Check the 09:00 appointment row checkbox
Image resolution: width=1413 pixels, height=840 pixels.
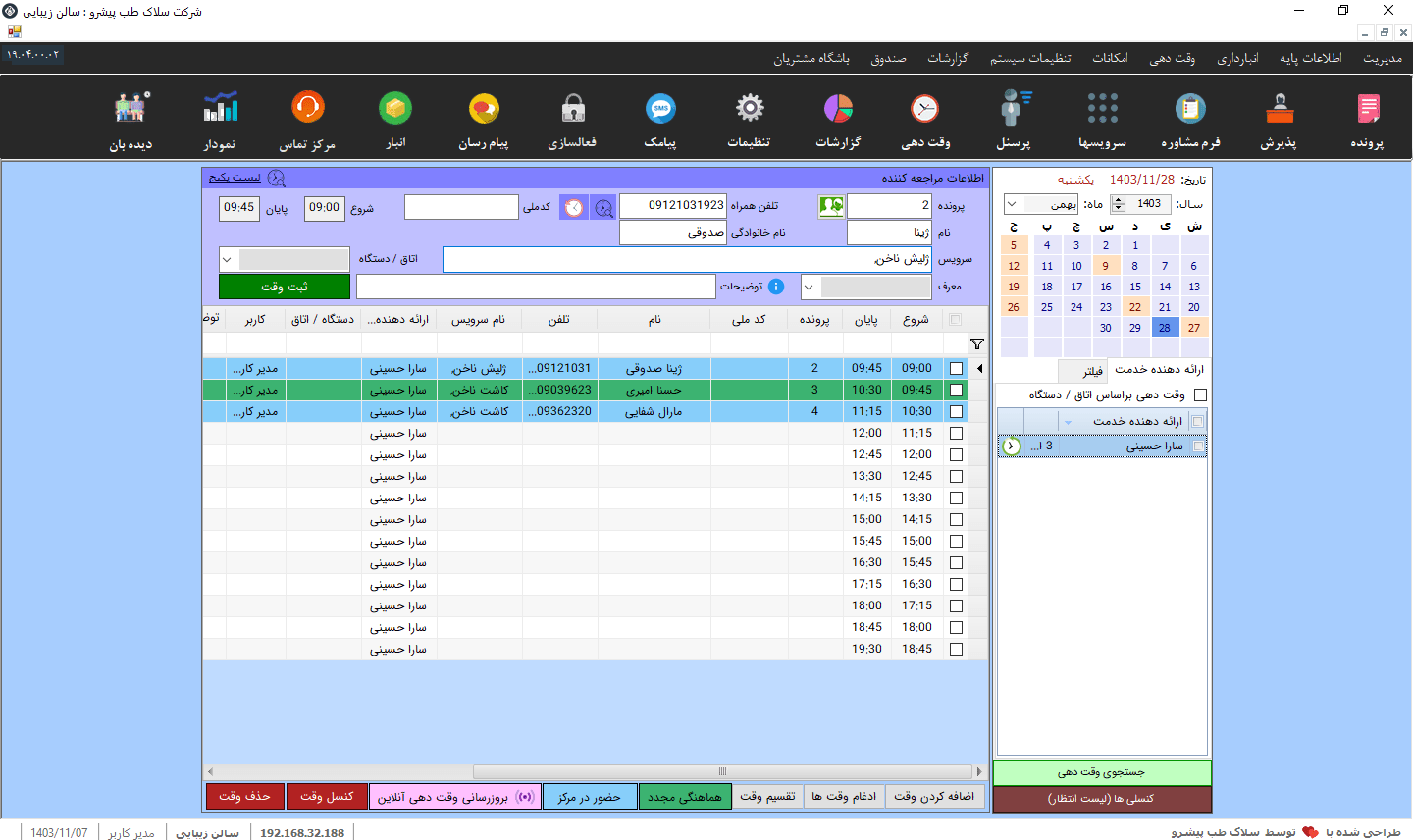pyautogui.click(x=957, y=369)
